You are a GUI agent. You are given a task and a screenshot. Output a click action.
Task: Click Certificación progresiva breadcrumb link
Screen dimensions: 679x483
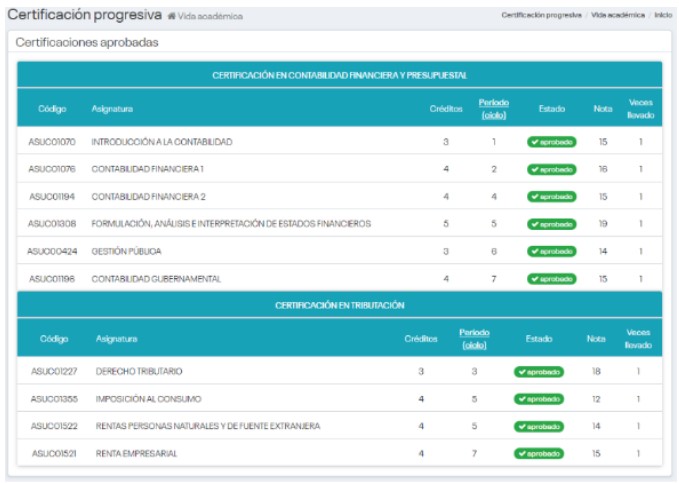click(x=541, y=16)
